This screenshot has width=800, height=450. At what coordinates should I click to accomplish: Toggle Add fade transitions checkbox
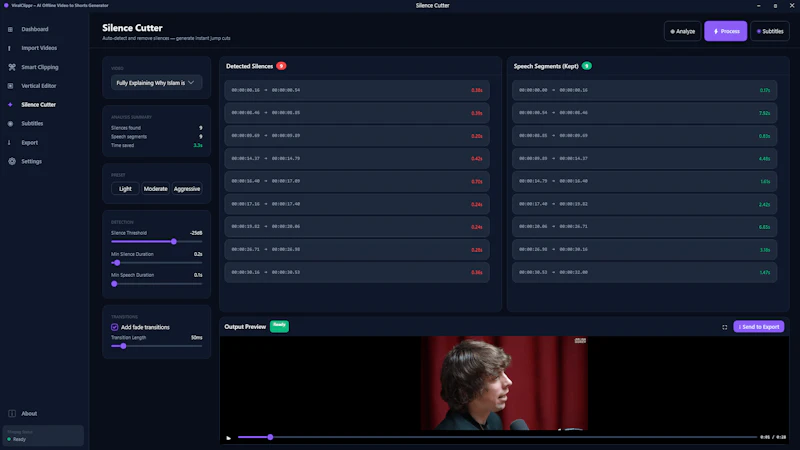pos(114,327)
